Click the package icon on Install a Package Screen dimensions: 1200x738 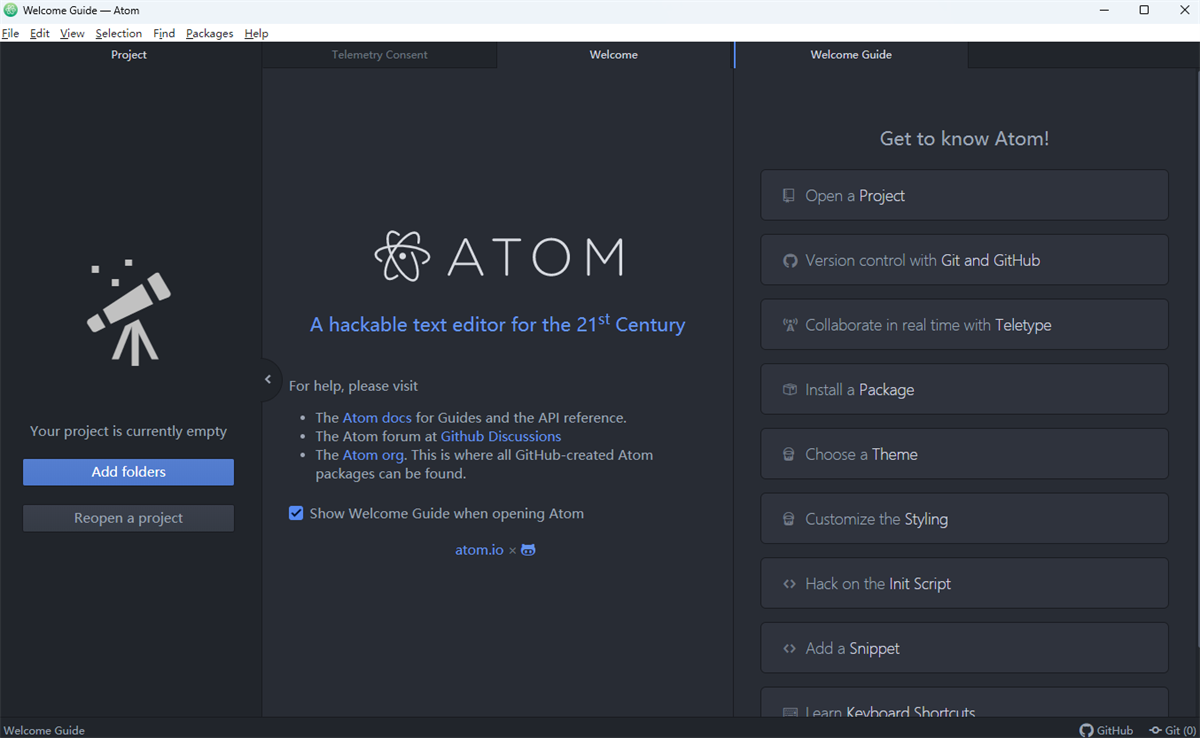(789, 389)
